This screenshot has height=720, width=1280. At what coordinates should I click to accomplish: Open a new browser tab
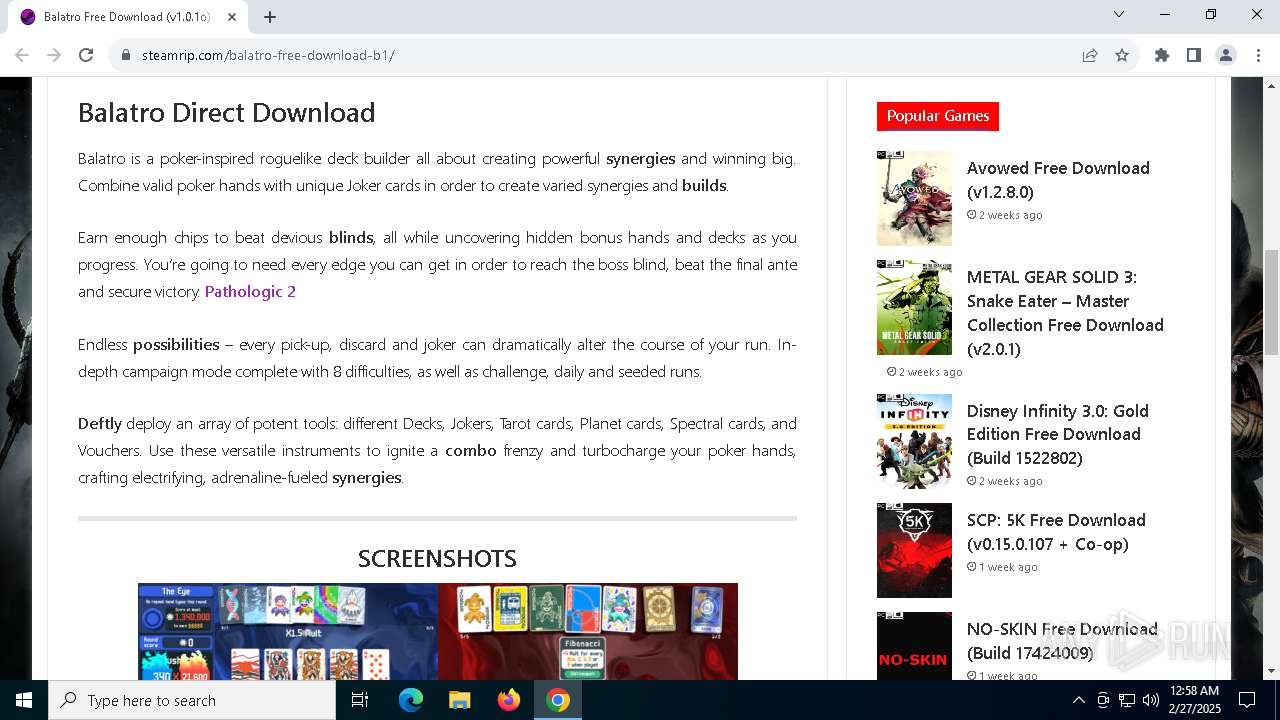coord(270,16)
